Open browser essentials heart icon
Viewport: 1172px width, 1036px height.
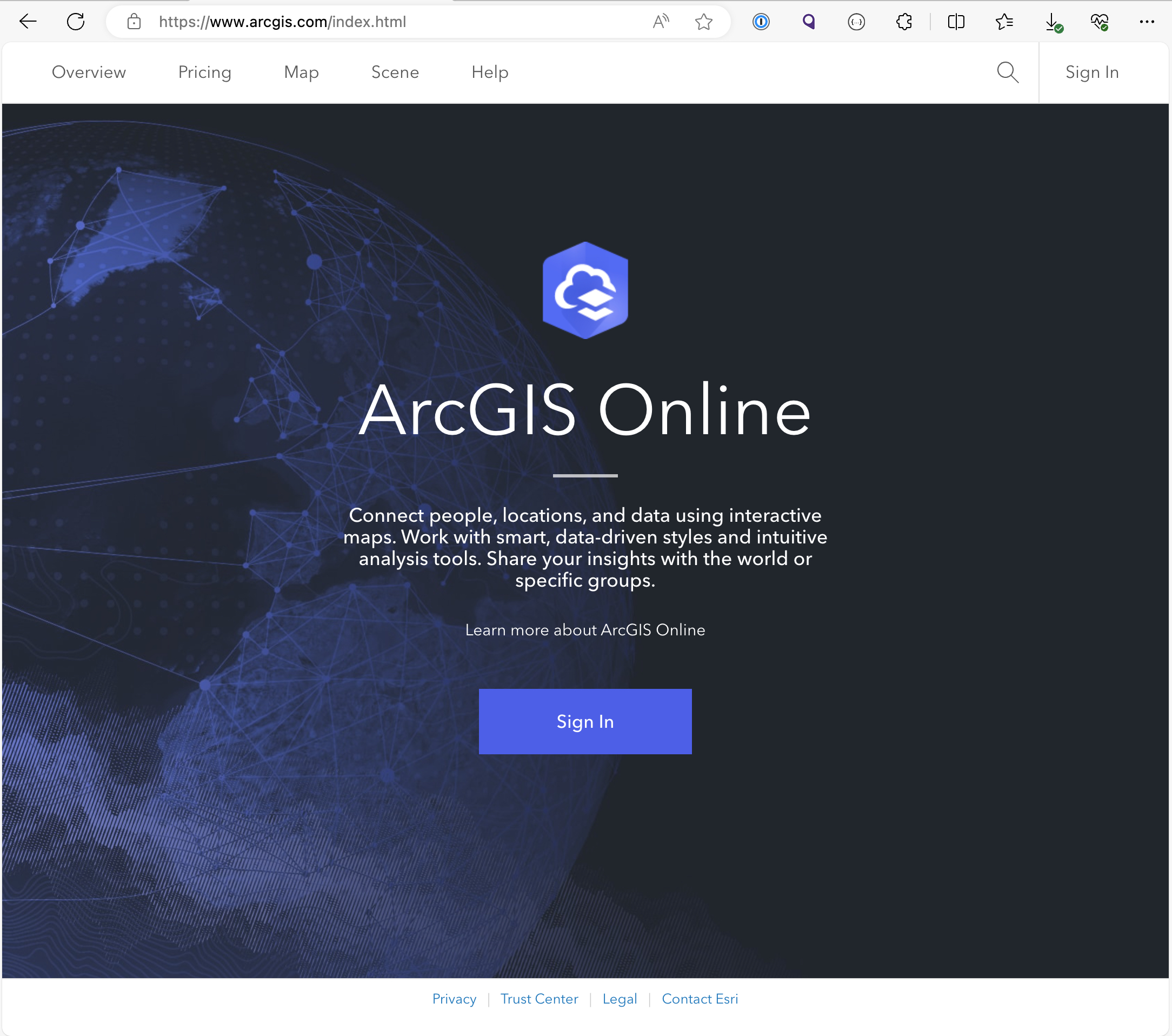click(1099, 22)
